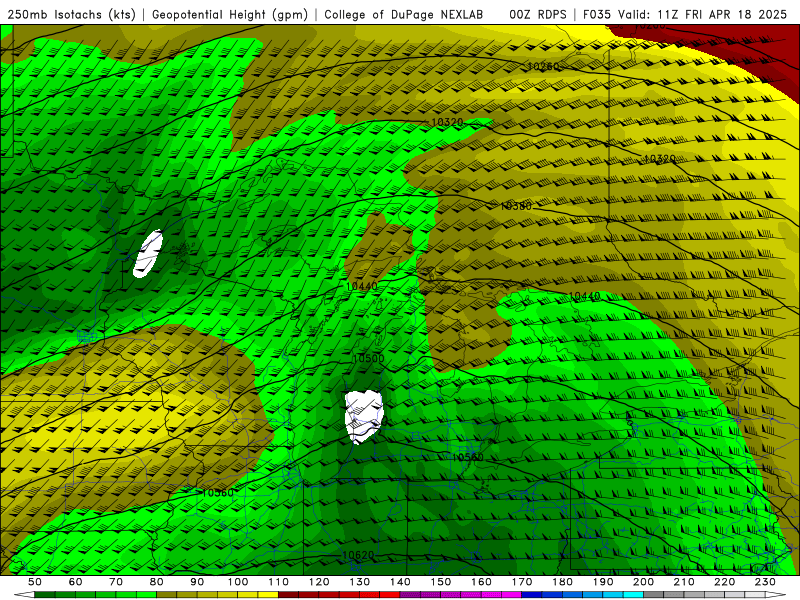Select the 160 kts legend label

click(481, 582)
